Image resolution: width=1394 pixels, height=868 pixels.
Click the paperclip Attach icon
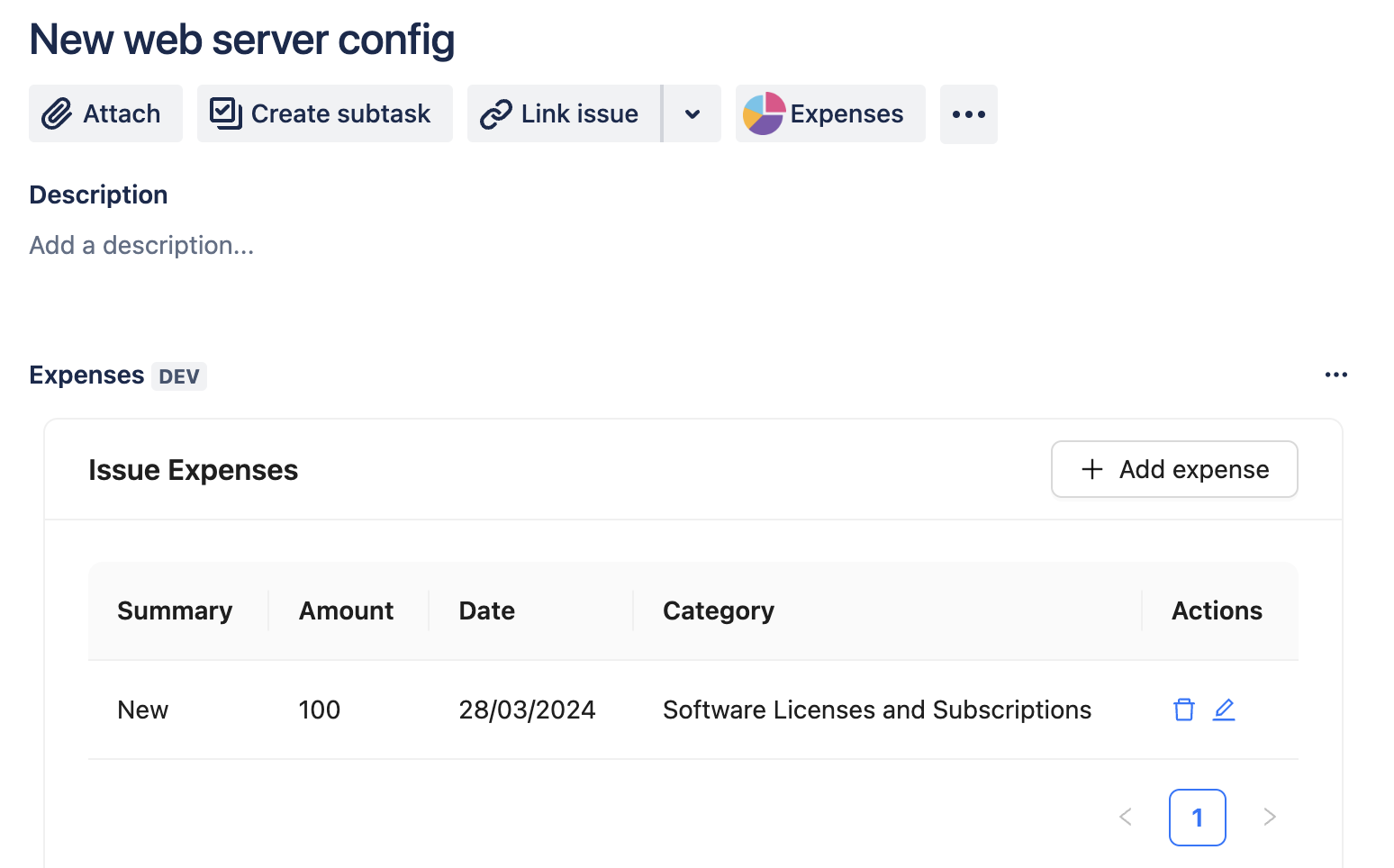[x=57, y=114]
